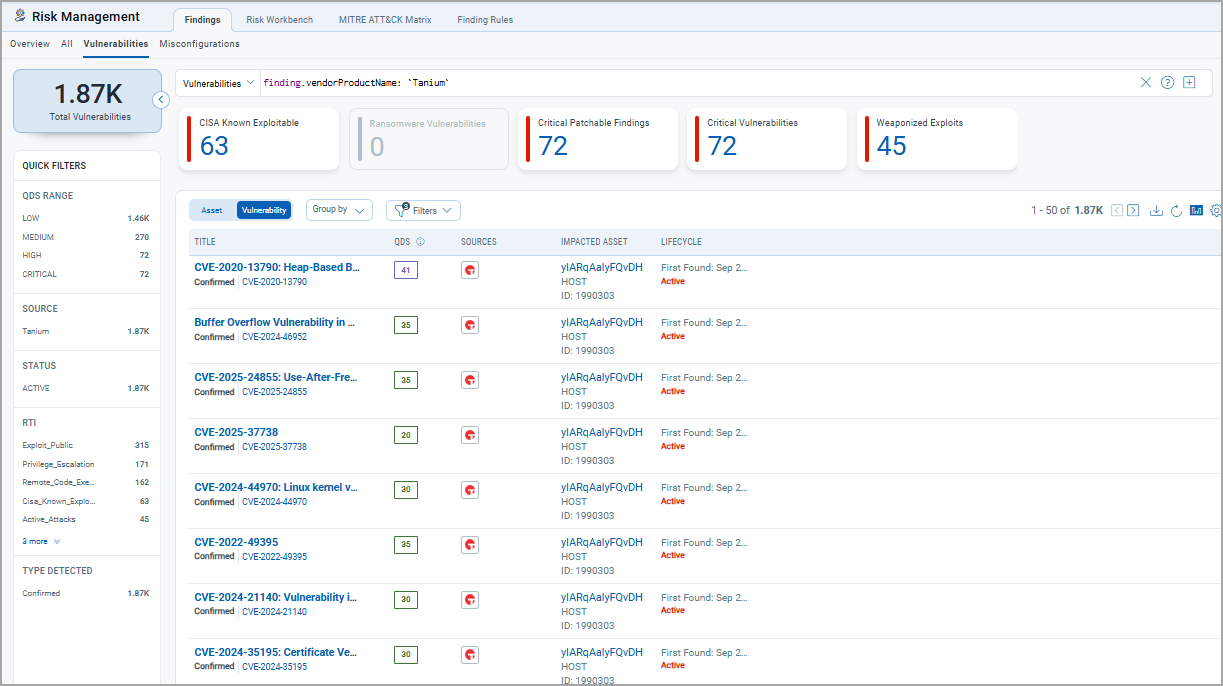Switch view to Asset toggle
Viewport: 1223px width, 686px height.
(x=212, y=210)
